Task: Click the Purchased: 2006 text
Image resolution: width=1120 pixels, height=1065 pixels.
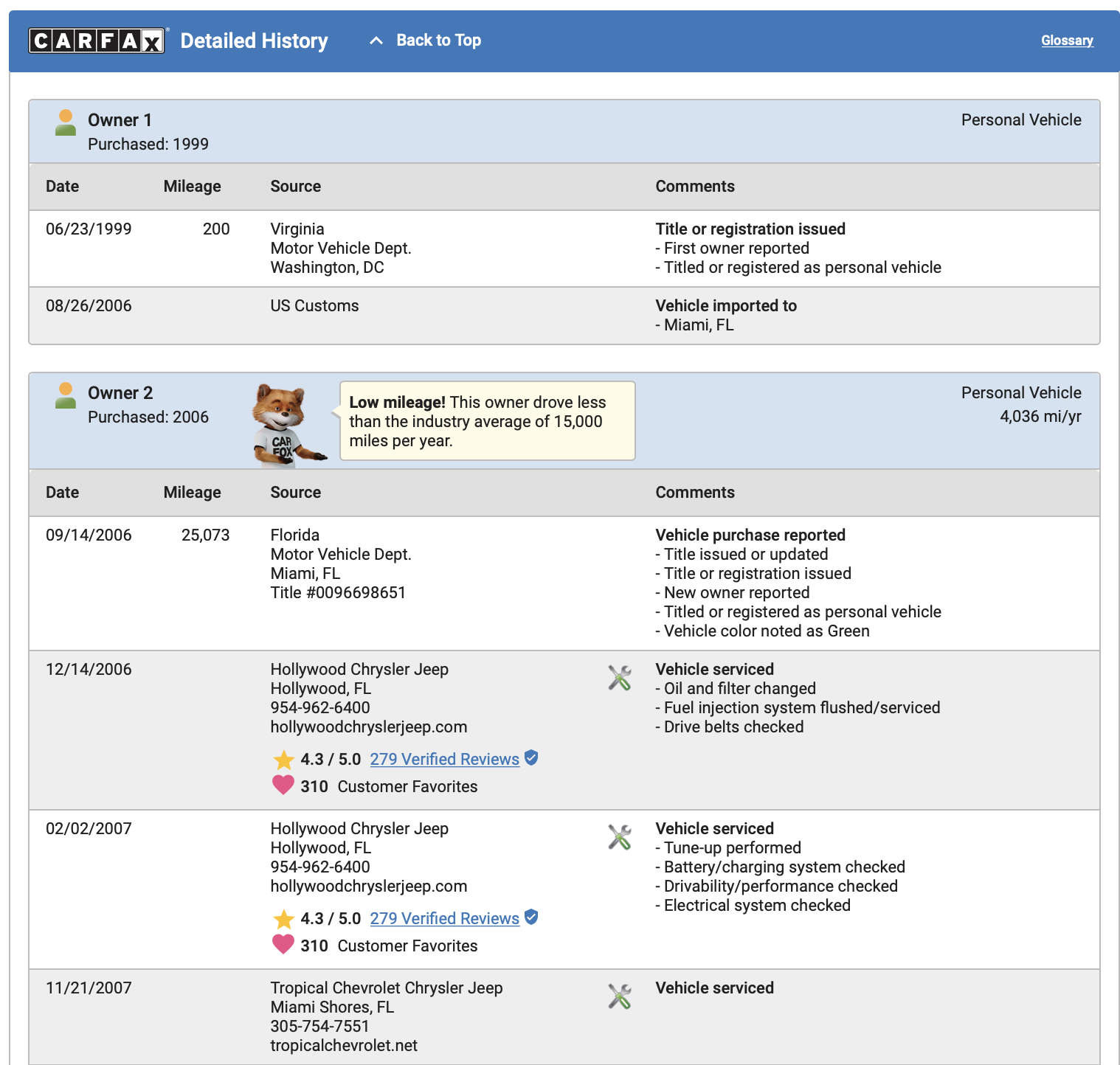Action: (x=148, y=417)
